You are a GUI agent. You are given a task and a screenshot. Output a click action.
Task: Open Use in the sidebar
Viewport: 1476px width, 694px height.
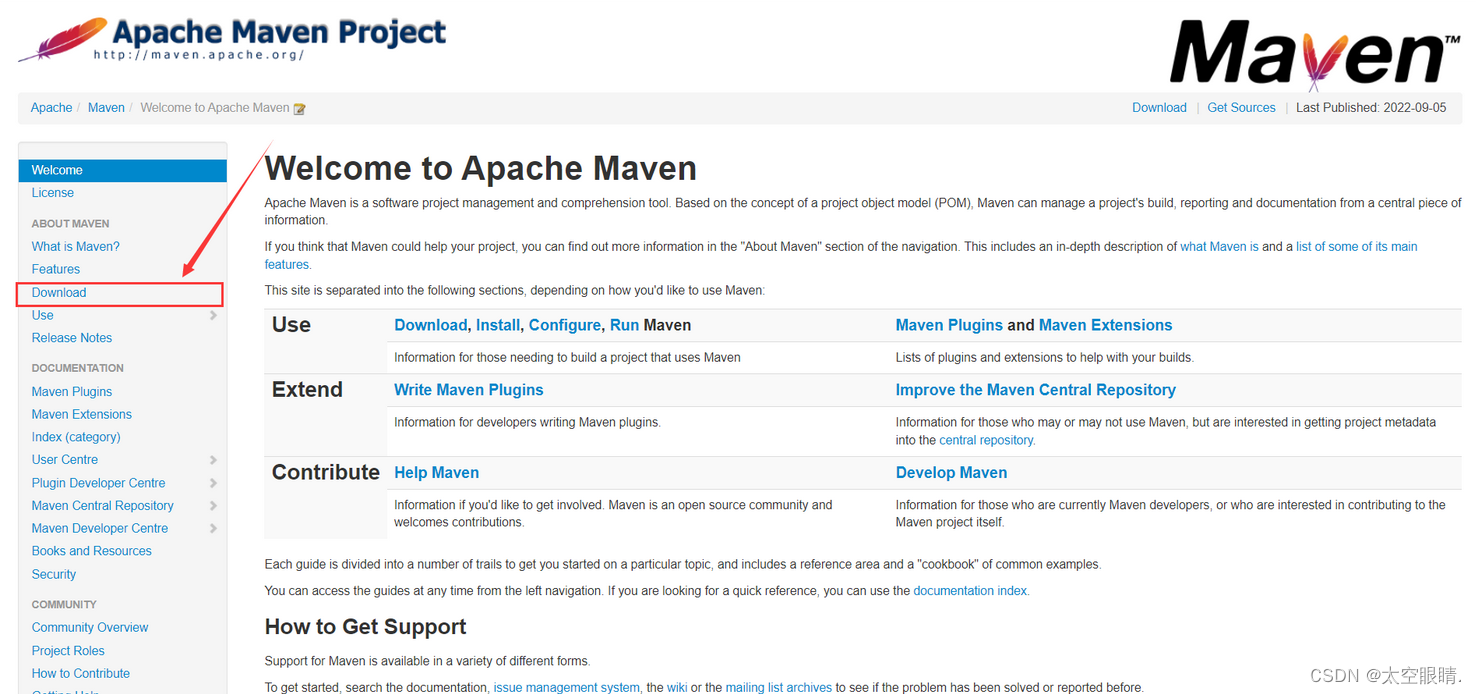point(43,315)
